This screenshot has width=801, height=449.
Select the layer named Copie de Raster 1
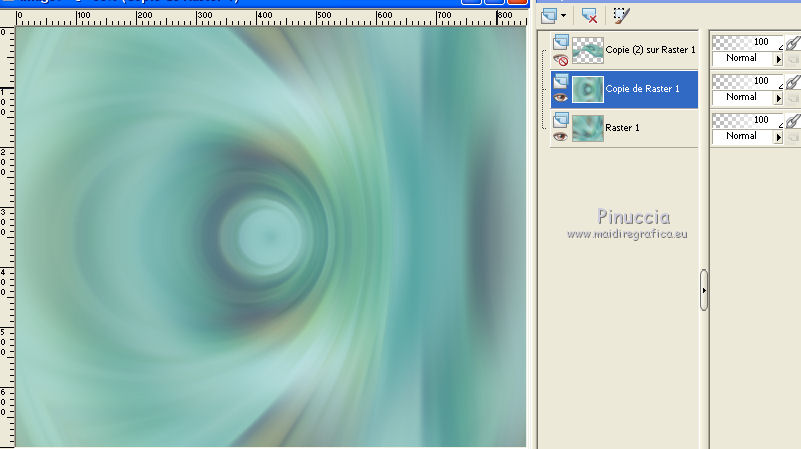642,89
